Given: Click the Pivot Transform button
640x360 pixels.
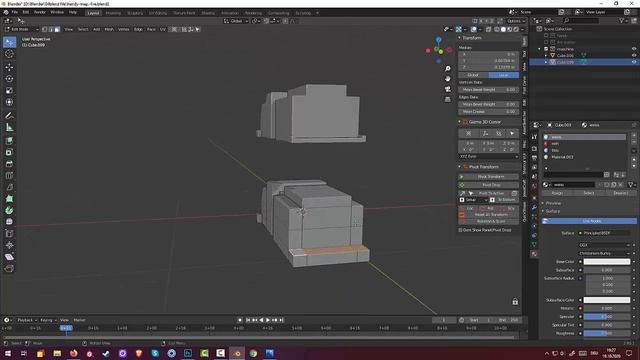Looking at the screenshot, I should 489,177.
